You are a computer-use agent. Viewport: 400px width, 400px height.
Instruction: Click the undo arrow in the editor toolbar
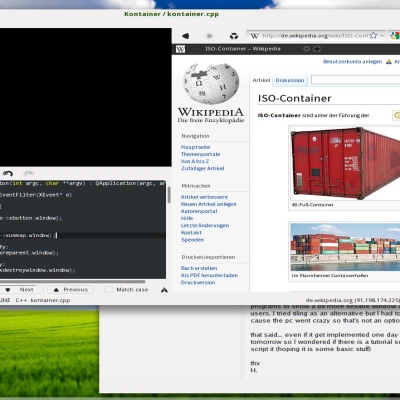click(8, 173)
